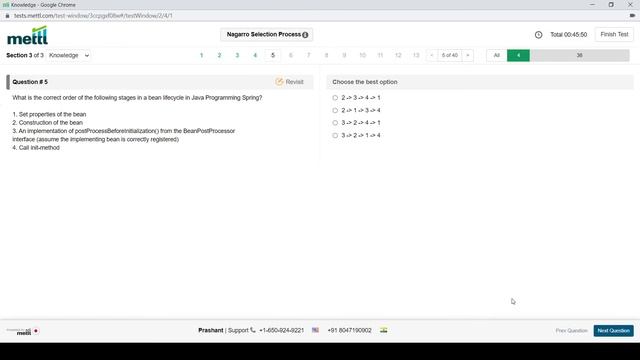This screenshot has height=360, width=640.
Task: Jump to question 3
Action: (237, 55)
